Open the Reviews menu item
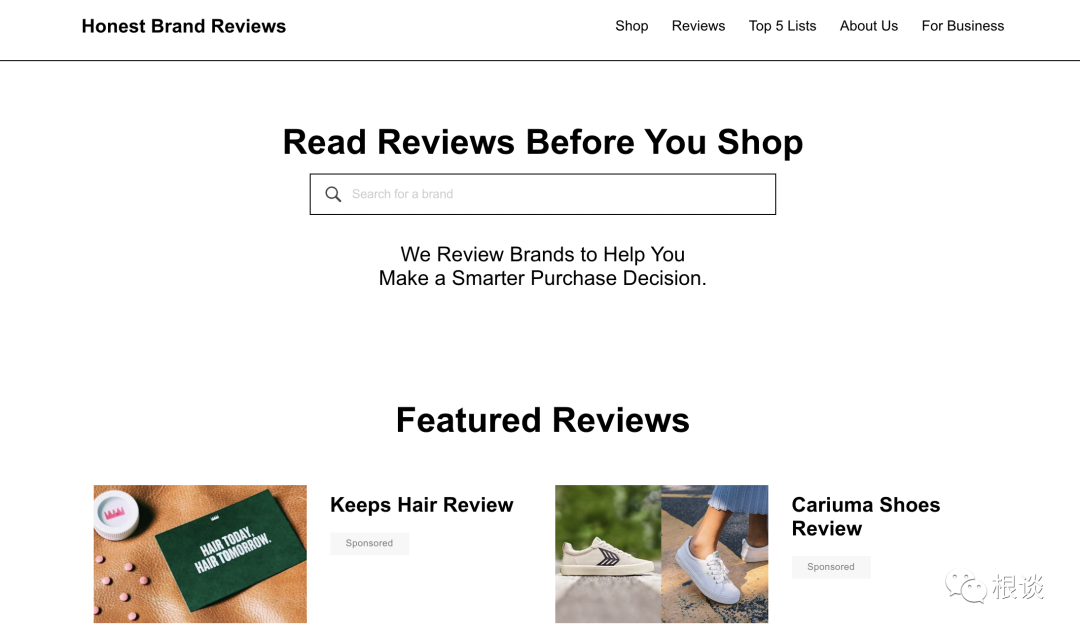This screenshot has width=1080, height=635. click(698, 26)
